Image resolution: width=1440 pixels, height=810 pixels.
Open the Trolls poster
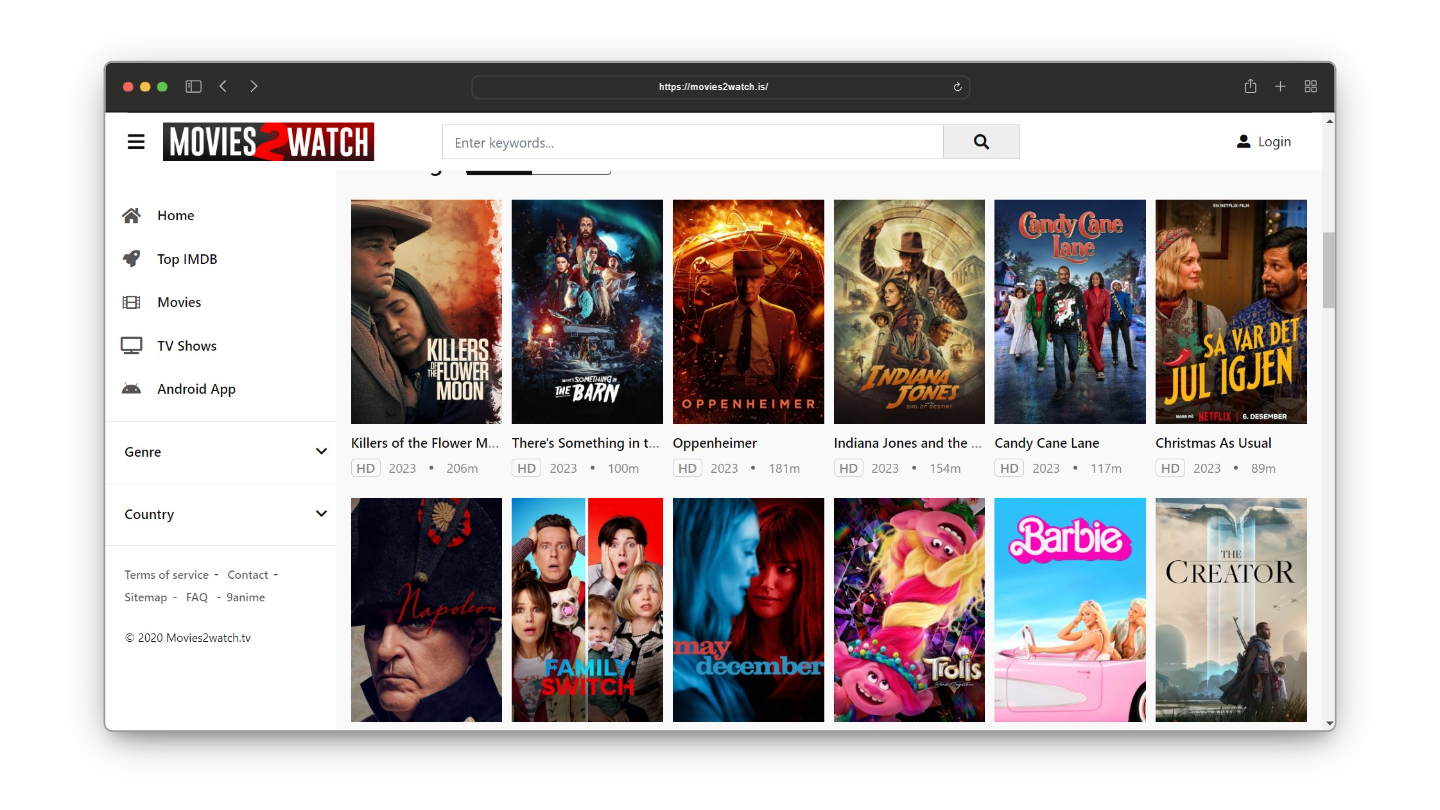tap(909, 610)
